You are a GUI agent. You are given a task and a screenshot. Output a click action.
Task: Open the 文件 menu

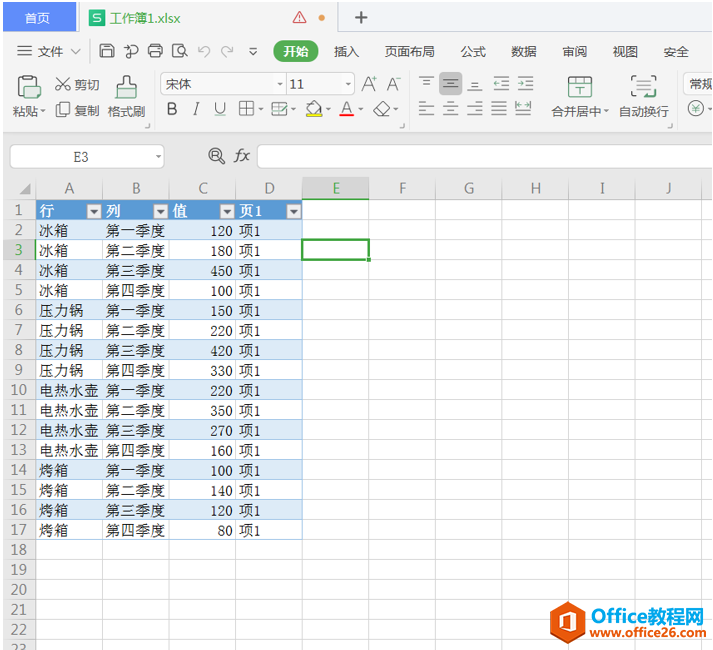pyautogui.click(x=49, y=51)
